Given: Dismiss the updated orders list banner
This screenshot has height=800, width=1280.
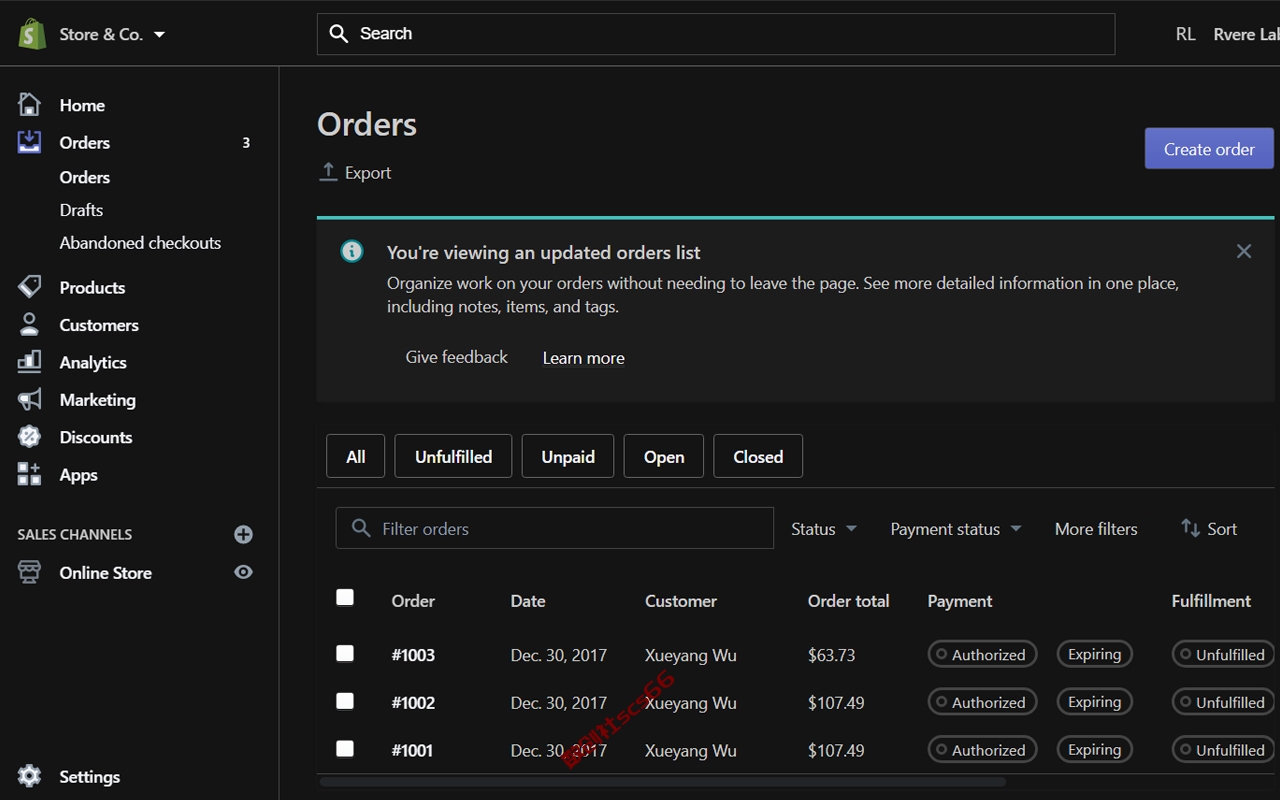Looking at the screenshot, I should (x=1244, y=251).
